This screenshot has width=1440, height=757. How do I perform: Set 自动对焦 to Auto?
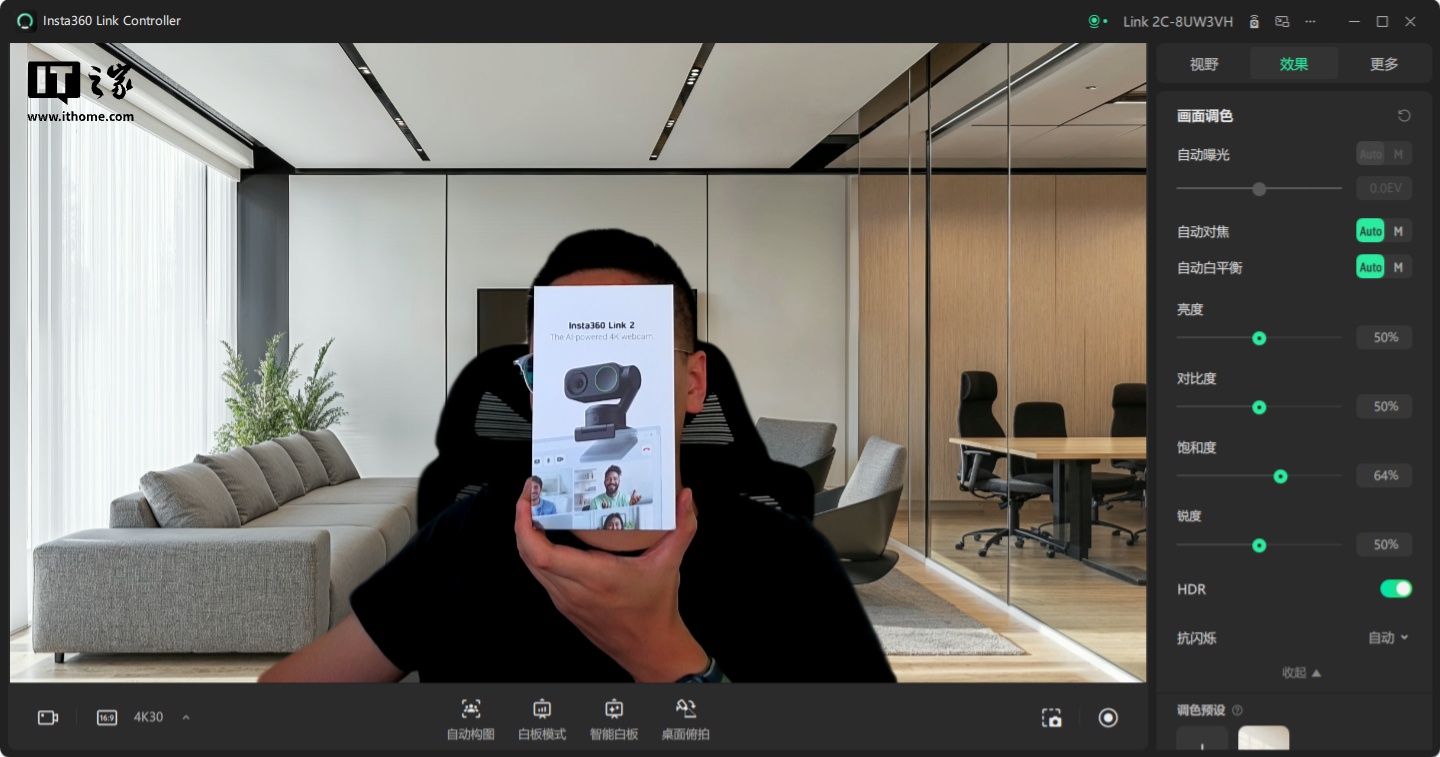pos(1370,231)
